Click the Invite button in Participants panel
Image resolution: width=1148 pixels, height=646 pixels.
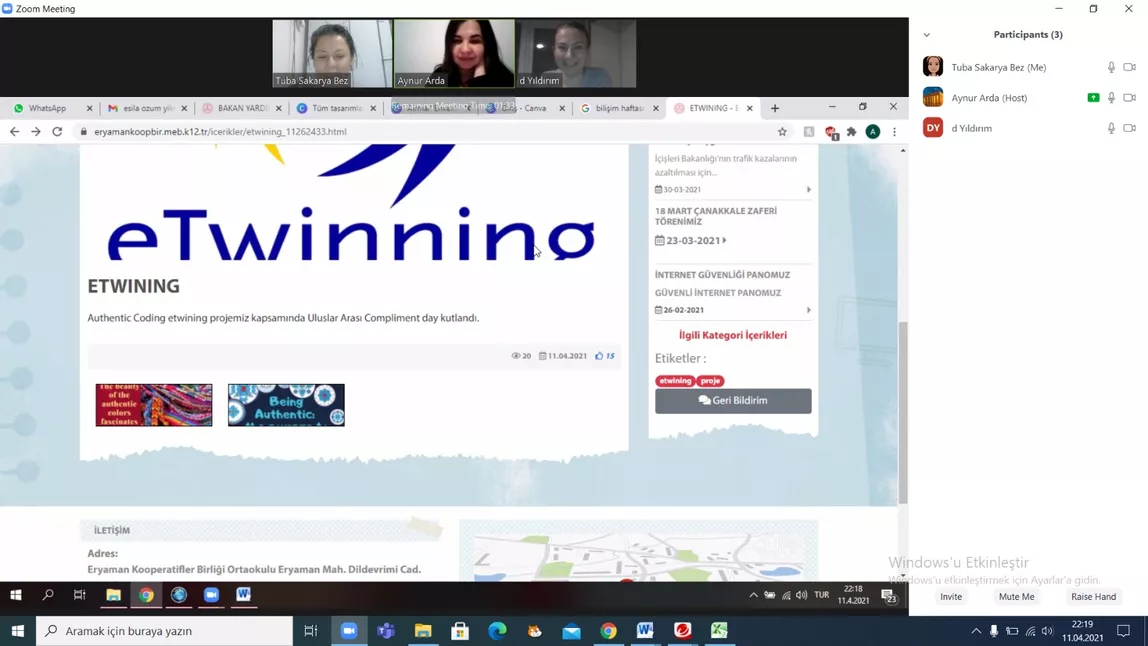[x=950, y=596]
